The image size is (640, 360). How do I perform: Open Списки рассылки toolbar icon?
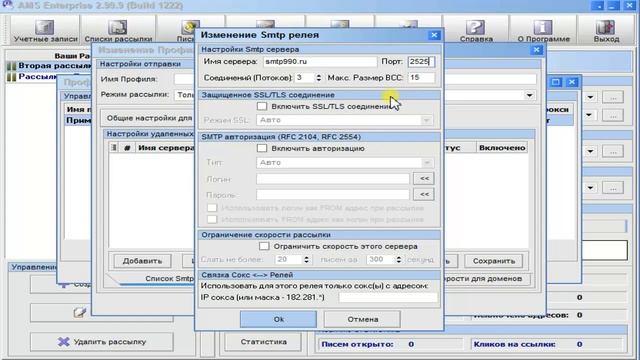coord(118,31)
